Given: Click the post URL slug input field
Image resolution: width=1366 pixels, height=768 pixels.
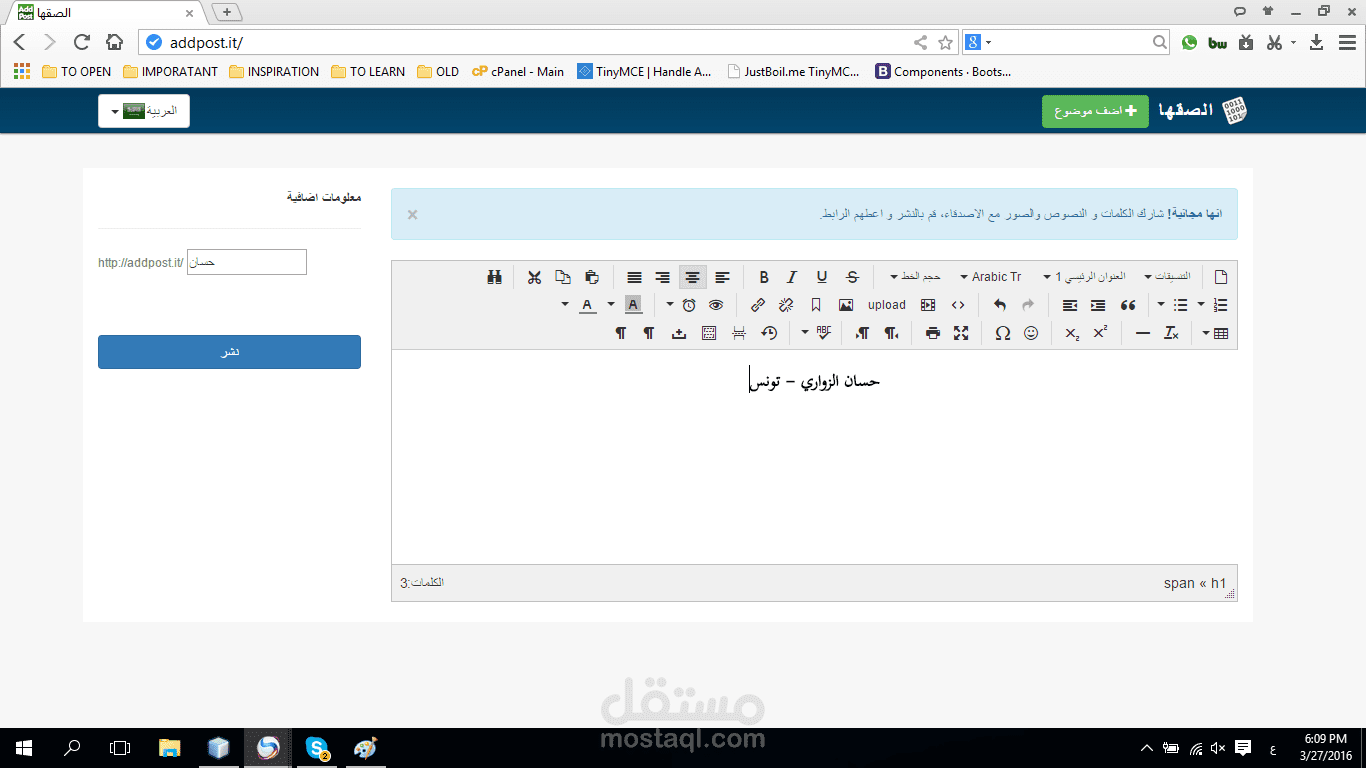Looking at the screenshot, I should (x=247, y=262).
